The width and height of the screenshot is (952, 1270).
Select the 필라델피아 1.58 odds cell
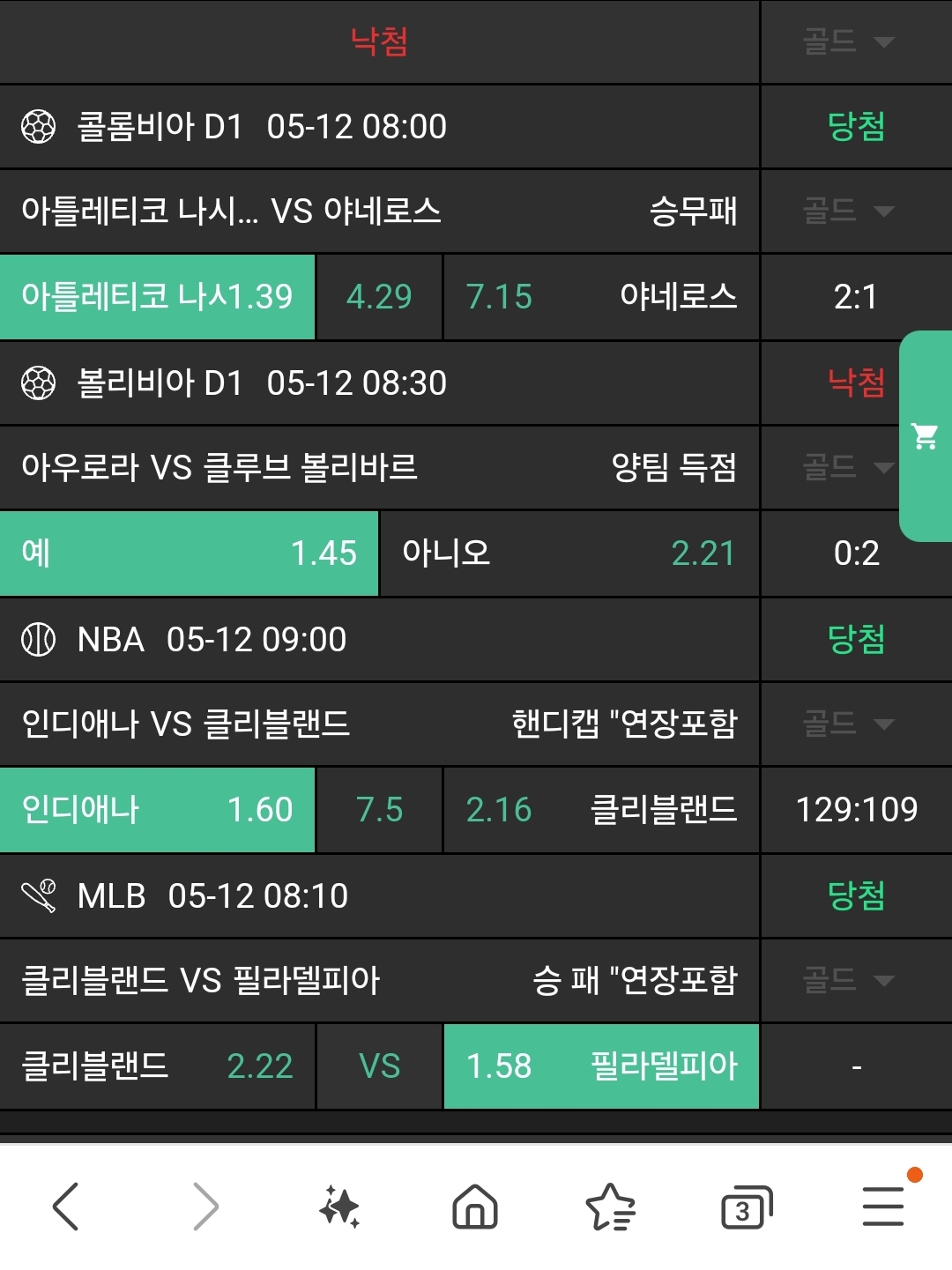click(601, 1066)
